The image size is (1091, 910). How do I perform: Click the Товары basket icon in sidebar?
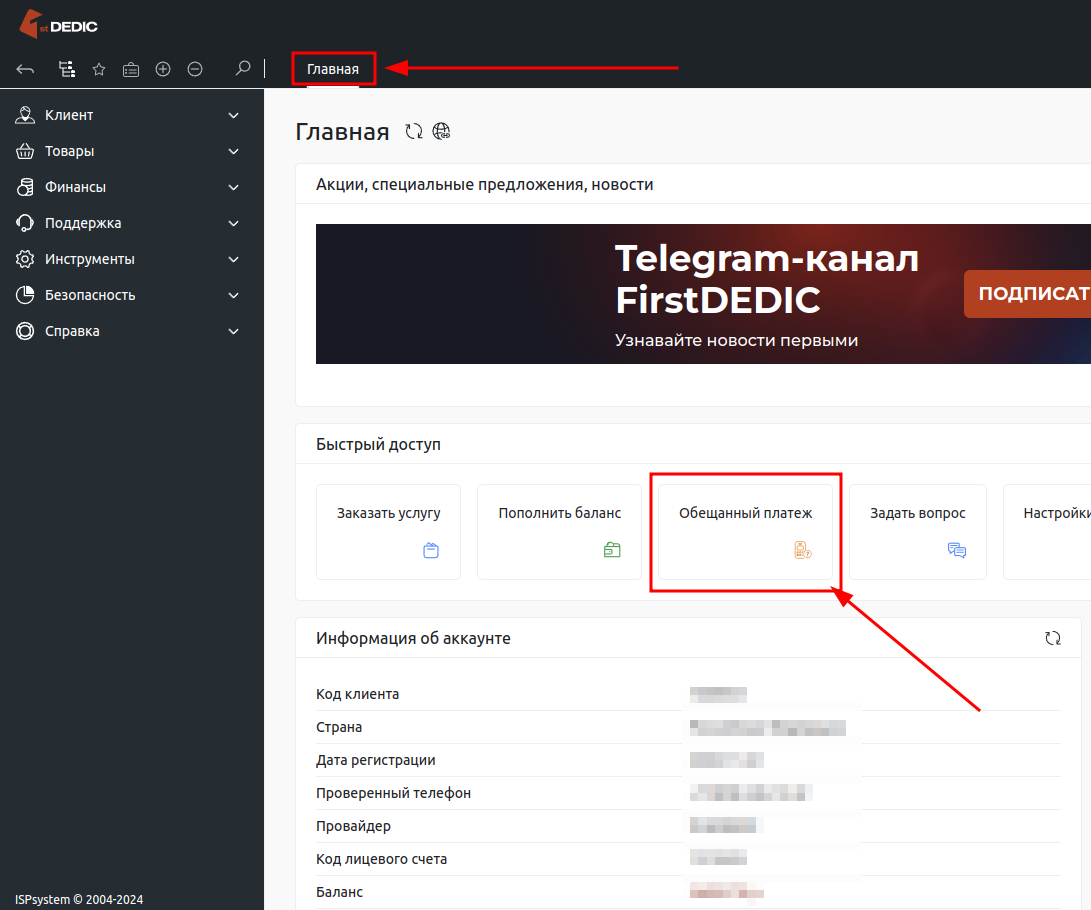coord(25,151)
